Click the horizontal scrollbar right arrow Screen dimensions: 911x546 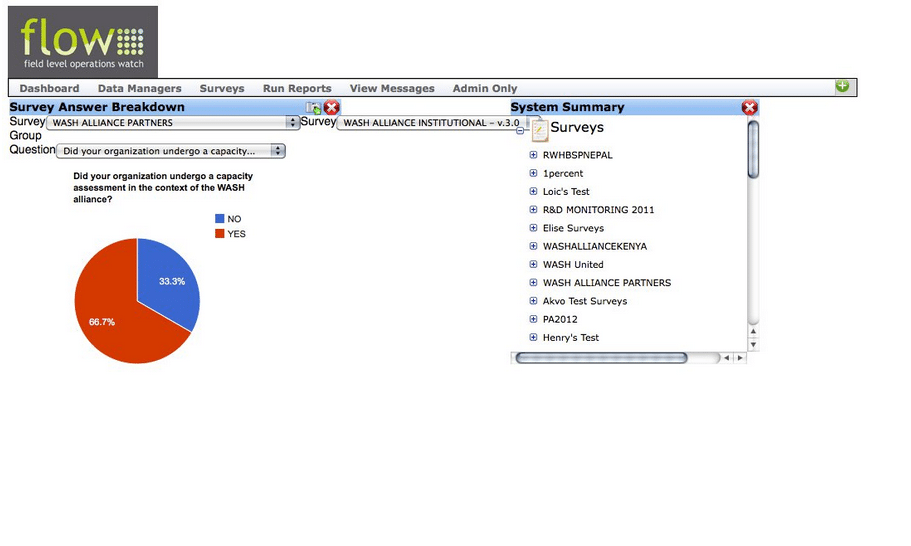(740, 358)
